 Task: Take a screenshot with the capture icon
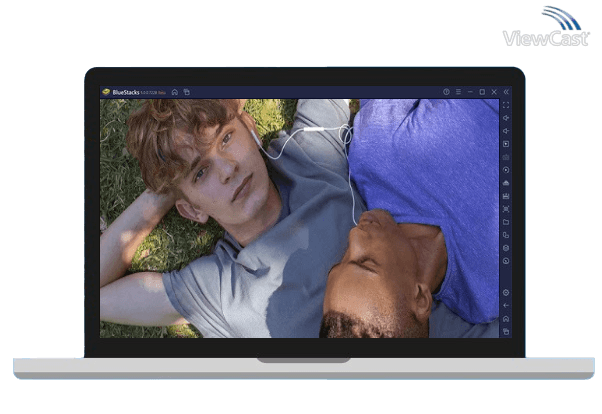pyautogui.click(x=506, y=209)
